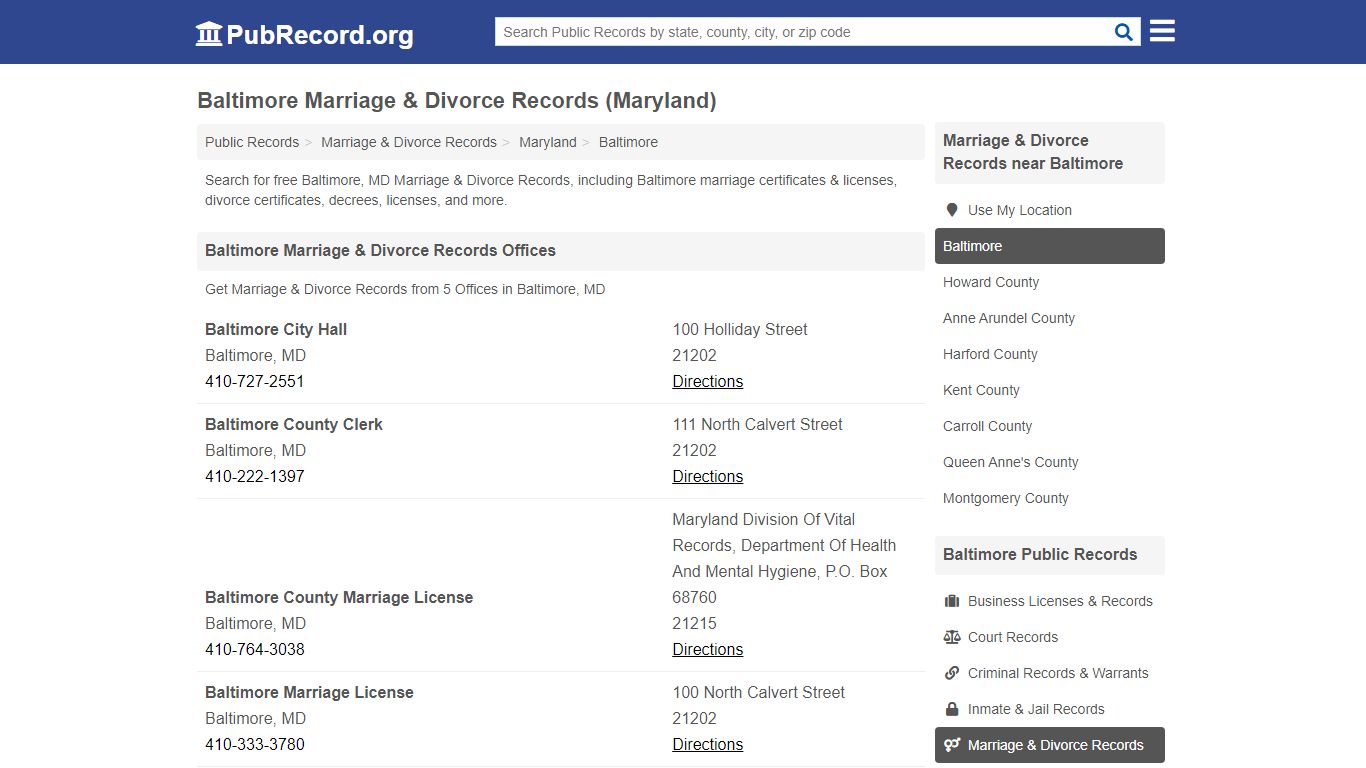
Task: Focus the public records search field
Action: click(x=803, y=32)
